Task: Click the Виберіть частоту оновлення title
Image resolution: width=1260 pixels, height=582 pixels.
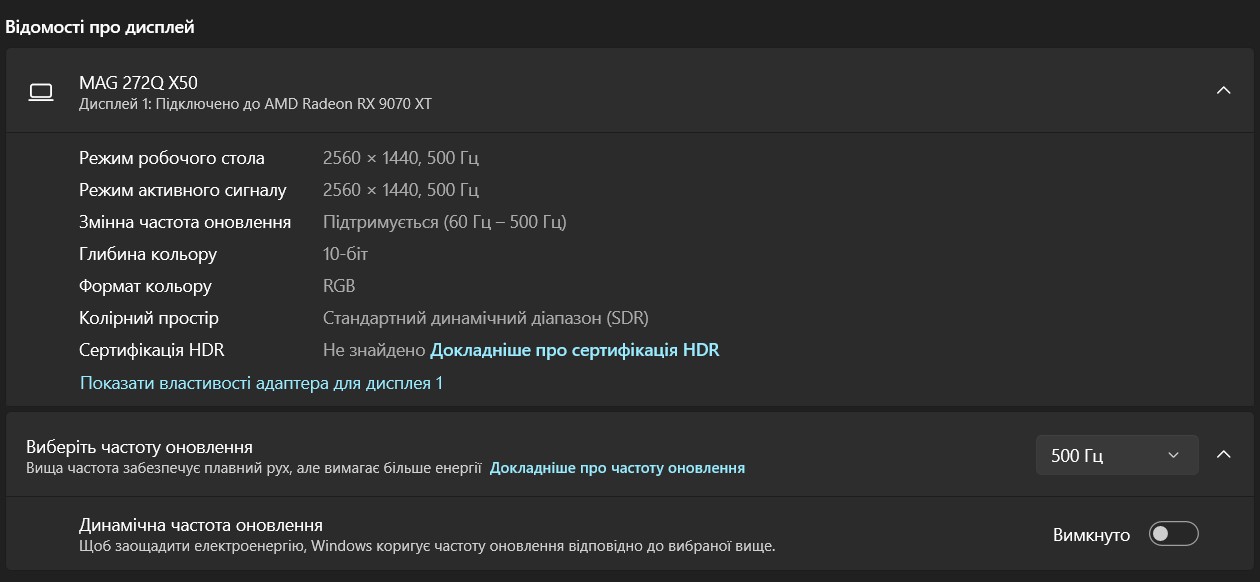Action: click(x=139, y=447)
